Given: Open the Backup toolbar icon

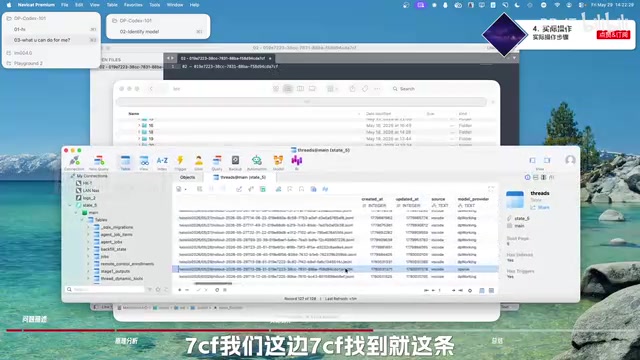Looking at the screenshot, I should coord(235,162).
